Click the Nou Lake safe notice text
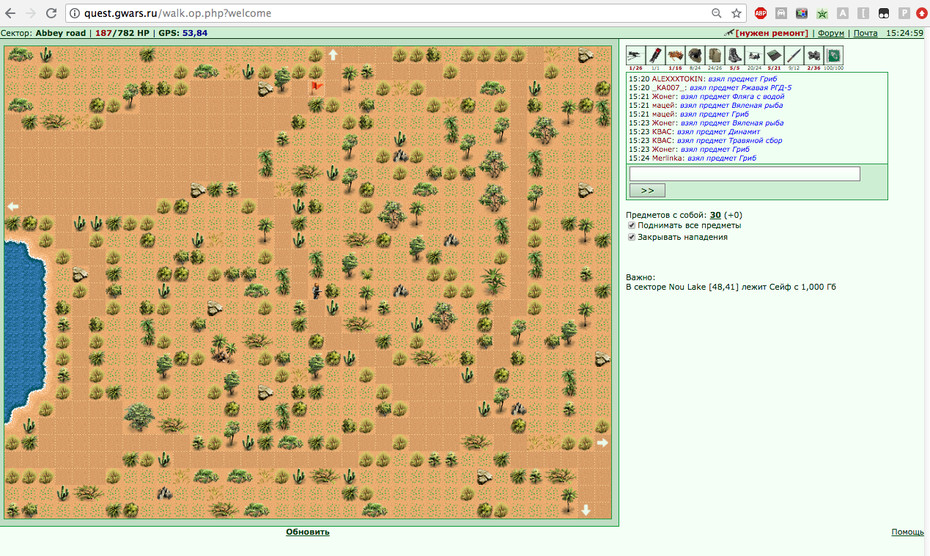 731,287
